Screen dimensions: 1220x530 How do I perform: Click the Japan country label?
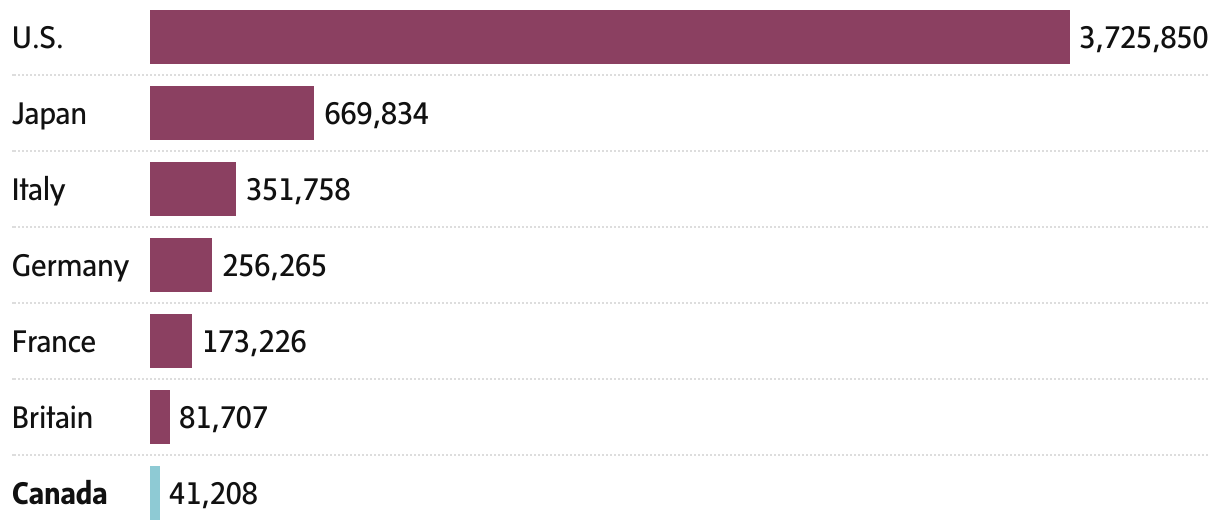point(49,114)
